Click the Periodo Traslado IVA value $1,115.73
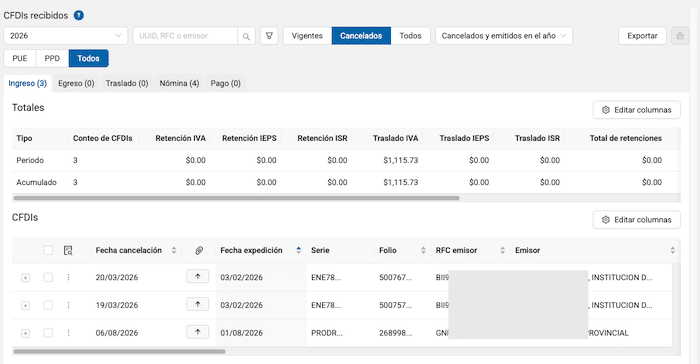 [x=400, y=160]
